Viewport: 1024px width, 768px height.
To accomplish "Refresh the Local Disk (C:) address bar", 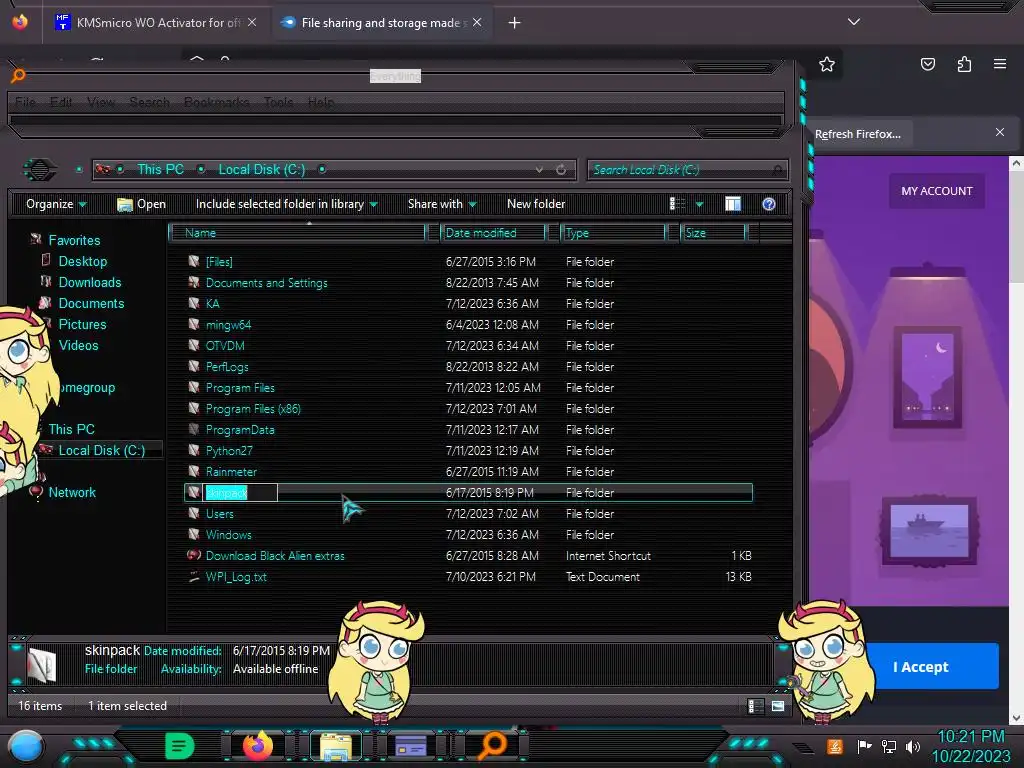I will coord(561,170).
